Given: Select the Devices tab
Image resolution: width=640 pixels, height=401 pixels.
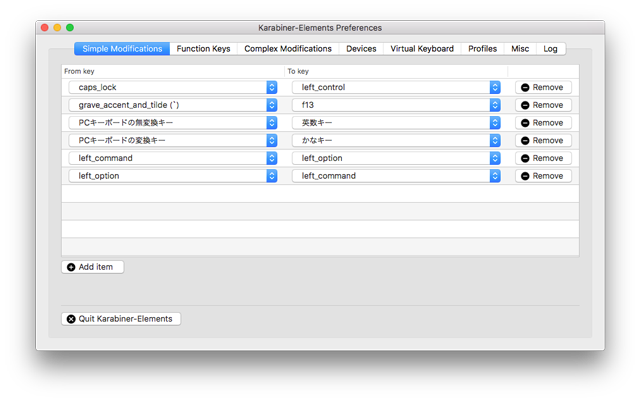Looking at the screenshot, I should click(361, 49).
